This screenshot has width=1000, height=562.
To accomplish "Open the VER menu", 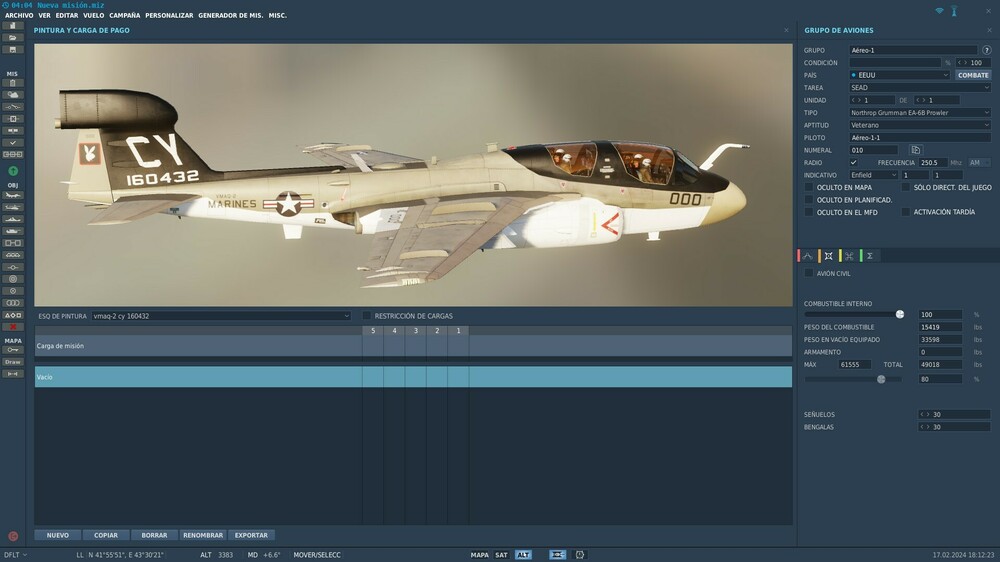I will 44,15.
